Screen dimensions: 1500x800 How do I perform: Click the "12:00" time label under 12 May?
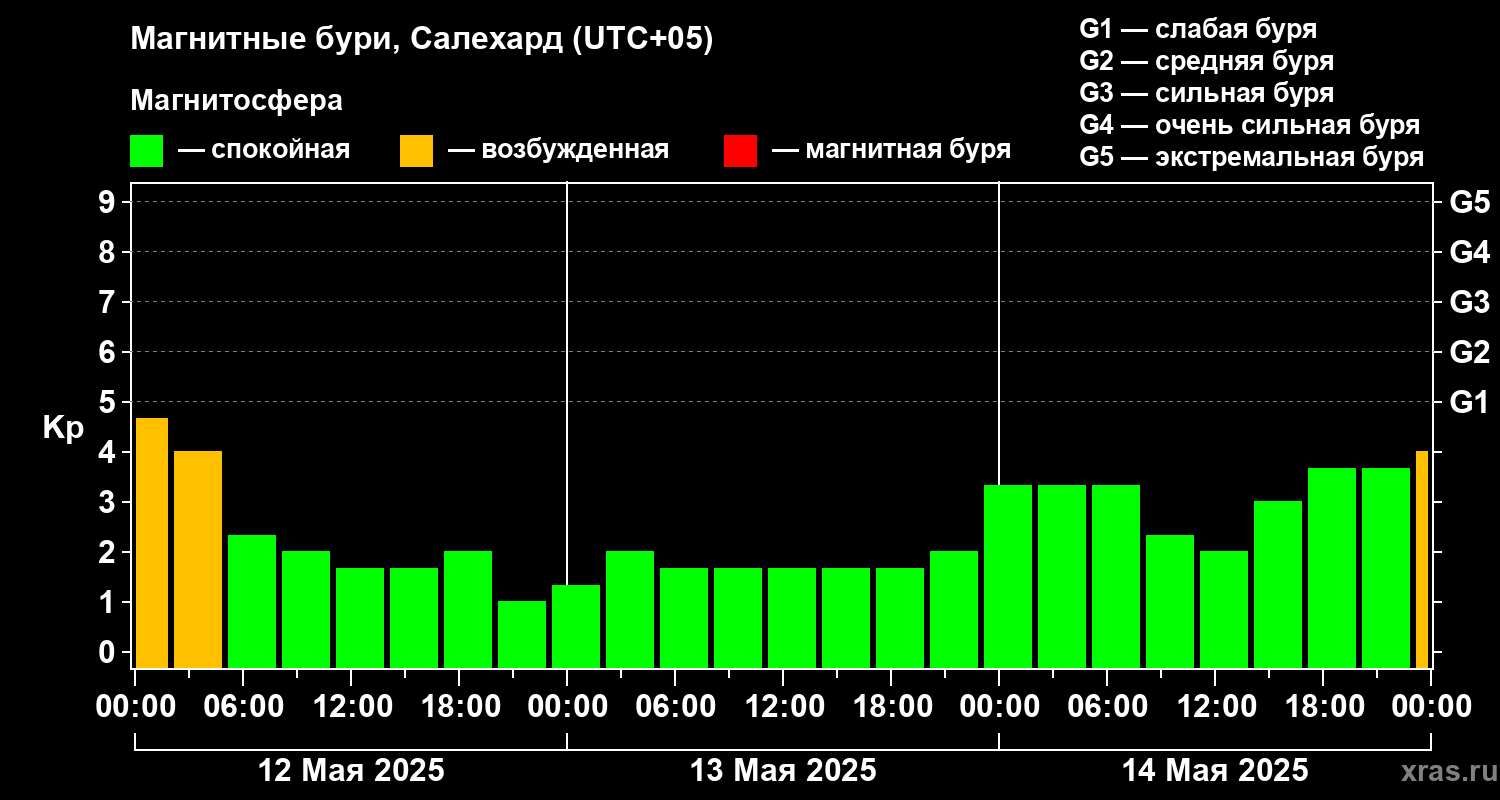pos(351,707)
